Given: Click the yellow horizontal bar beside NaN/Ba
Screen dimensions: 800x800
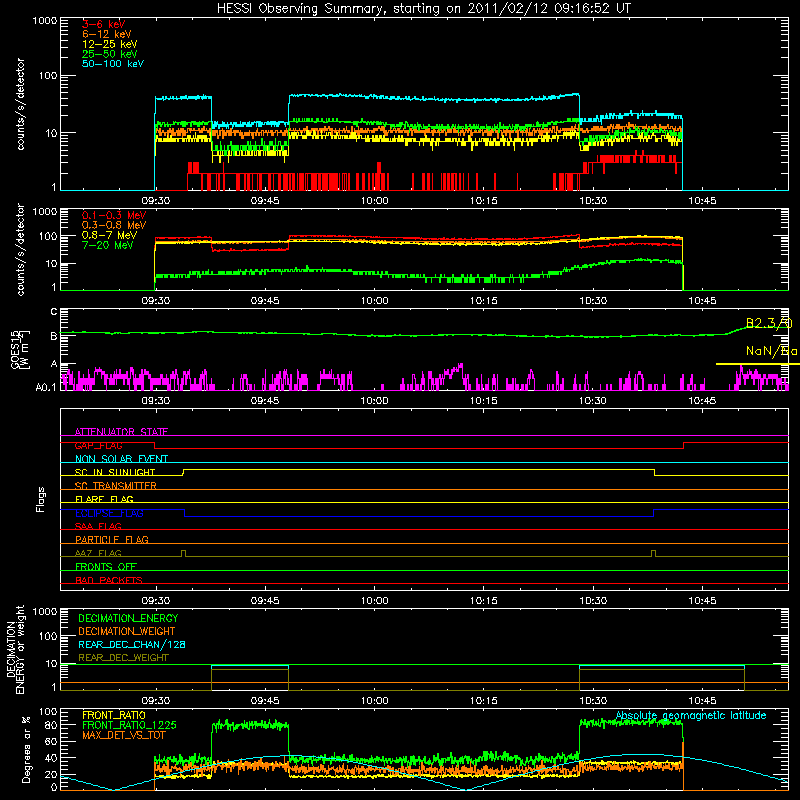Looking at the screenshot, I should coord(758,364).
